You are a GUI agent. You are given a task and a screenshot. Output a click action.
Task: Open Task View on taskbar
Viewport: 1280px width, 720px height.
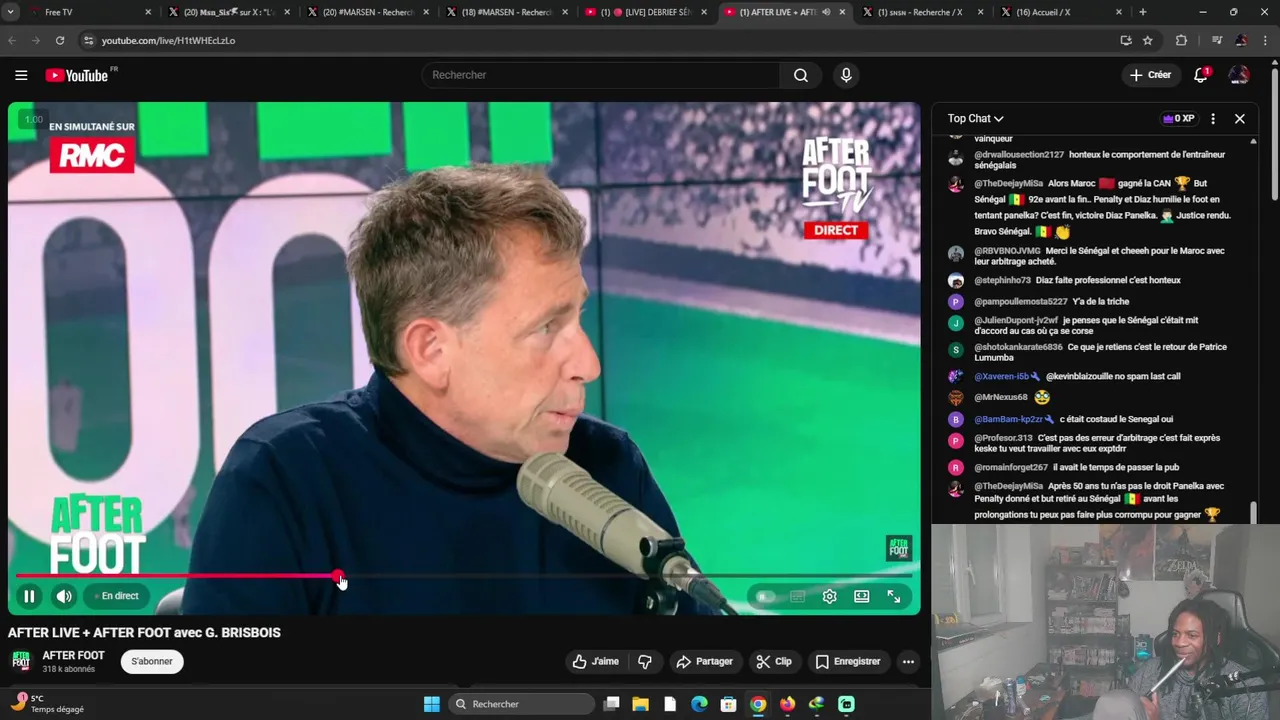click(x=611, y=704)
